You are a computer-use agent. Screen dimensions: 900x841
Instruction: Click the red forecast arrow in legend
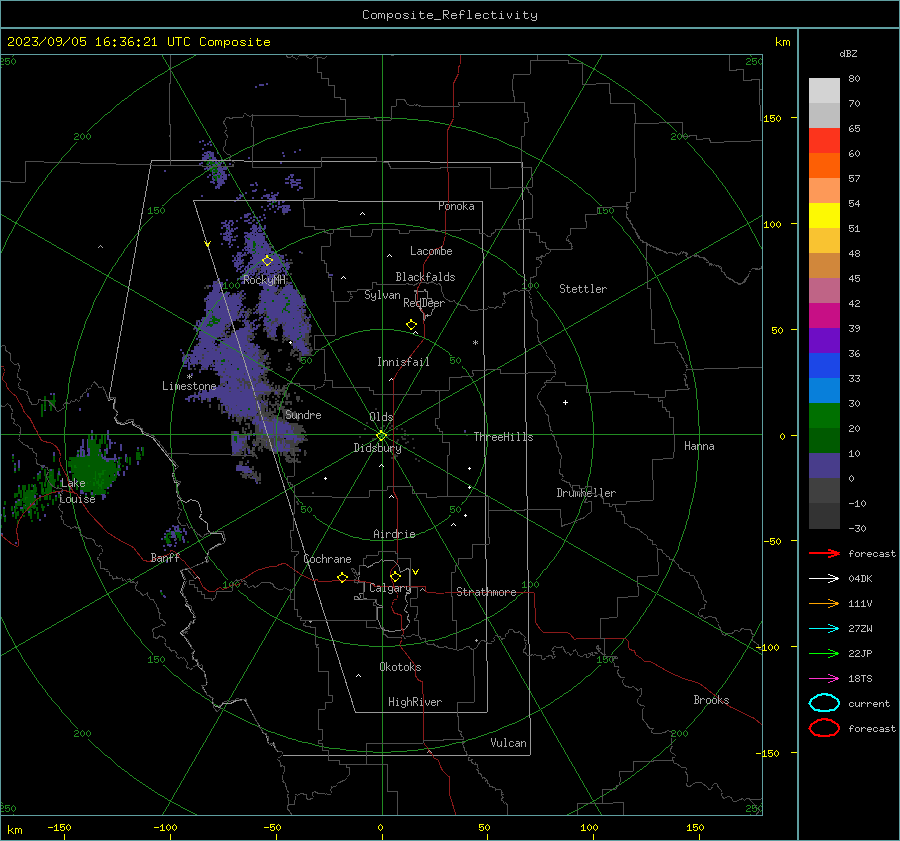pyautogui.click(x=824, y=553)
